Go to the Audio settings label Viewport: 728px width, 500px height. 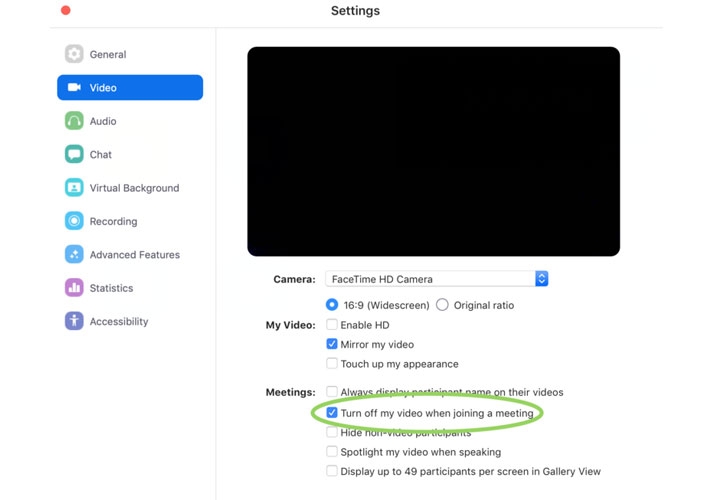click(103, 121)
